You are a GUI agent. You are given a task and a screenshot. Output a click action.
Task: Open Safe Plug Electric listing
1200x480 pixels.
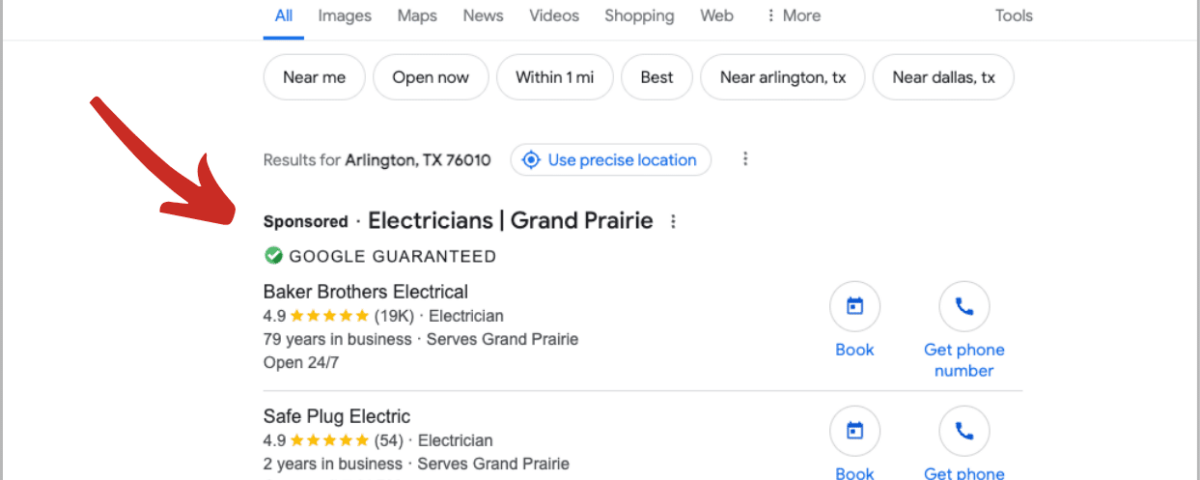click(x=337, y=416)
